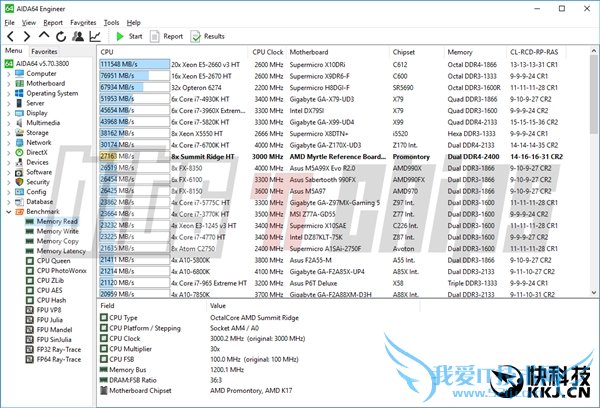Select the Software icon in tree
Viewport: 600px width, 408px height.
19,172
